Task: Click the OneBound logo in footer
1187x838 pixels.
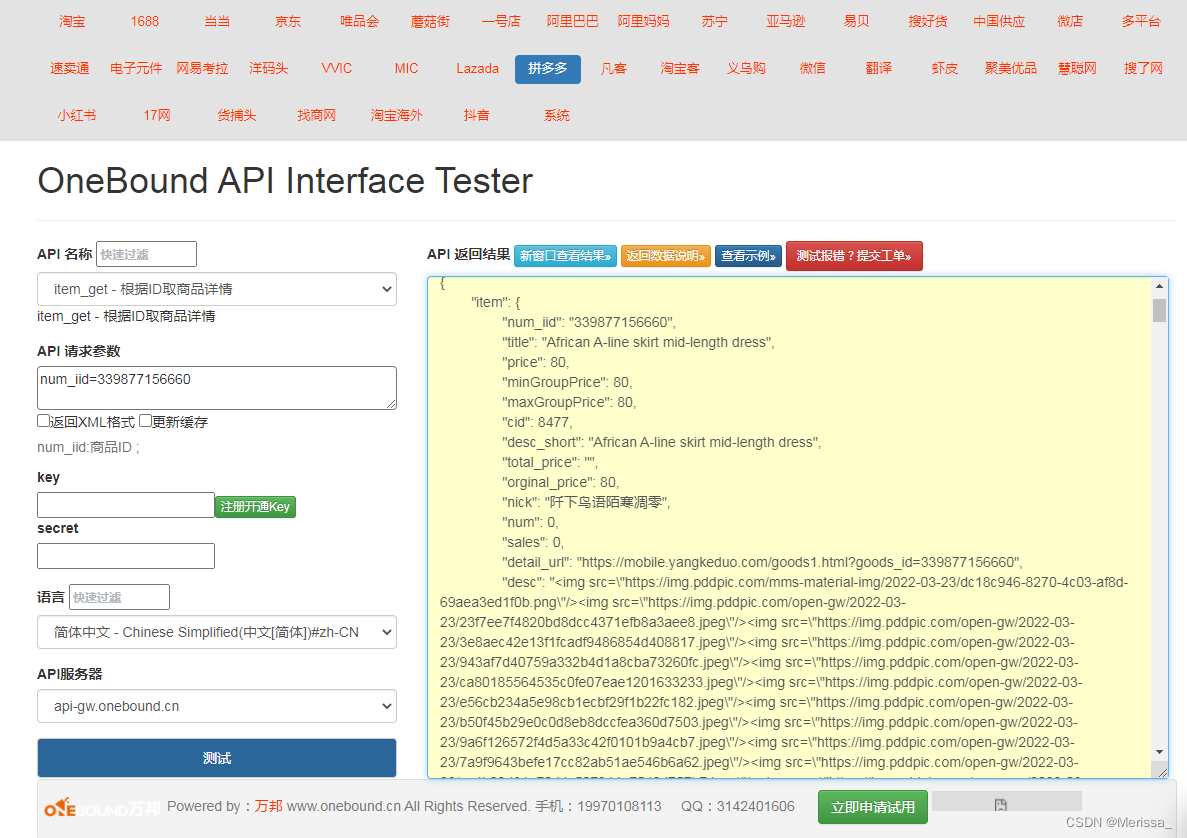Action: click(101, 808)
